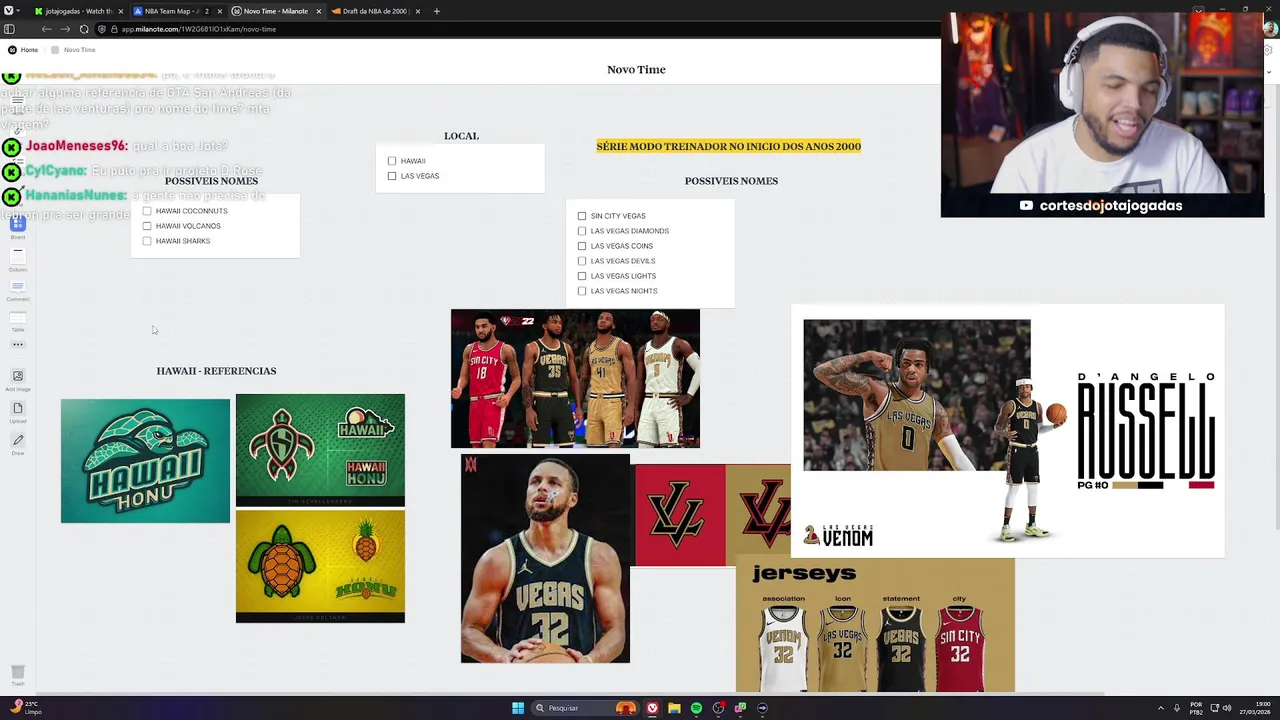Tick the LAS VEGAS DIAMONDS checkbox
This screenshot has width=1280, height=720.
(x=582, y=231)
